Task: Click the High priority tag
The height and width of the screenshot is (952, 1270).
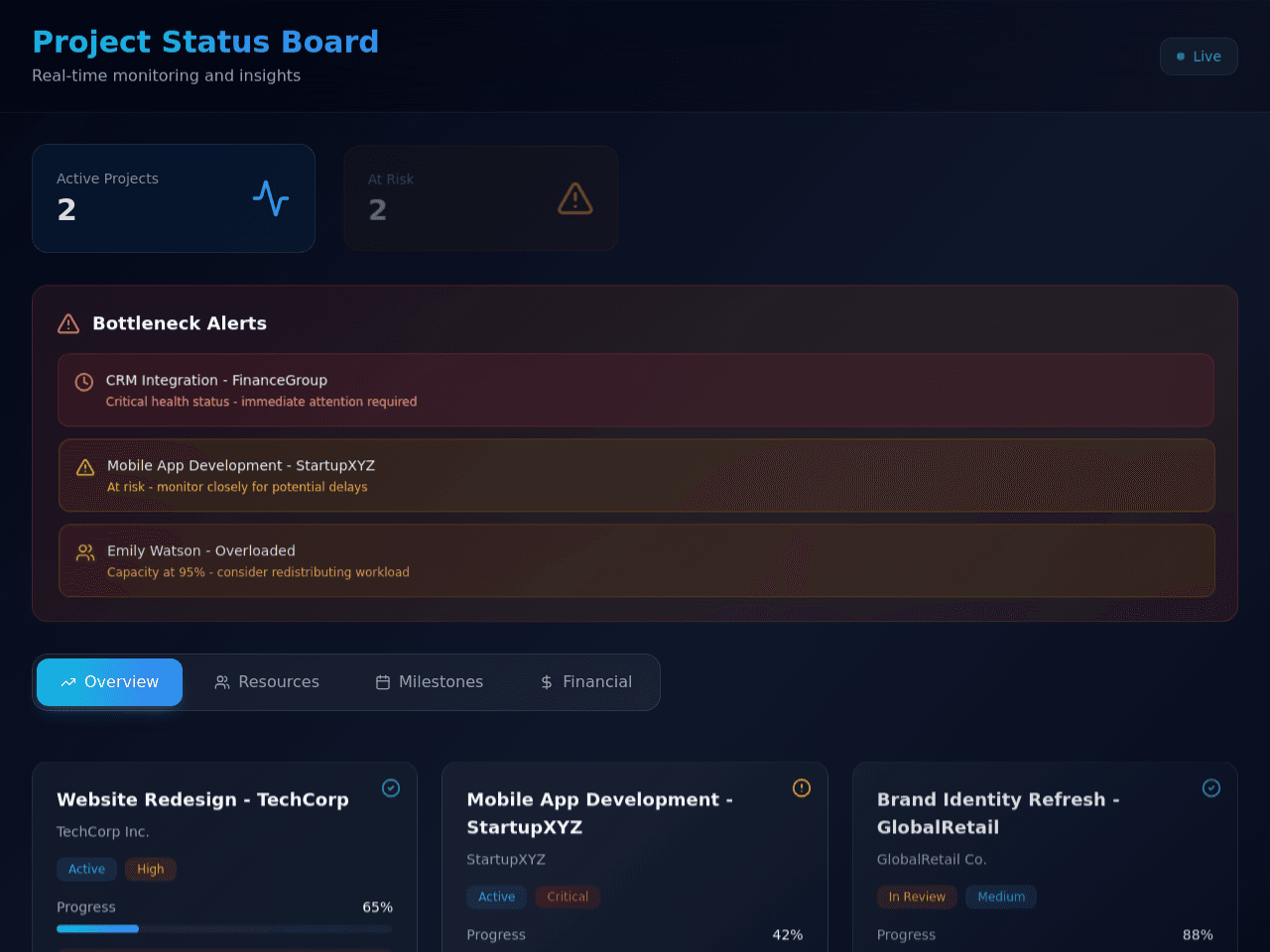Action: [x=151, y=870]
